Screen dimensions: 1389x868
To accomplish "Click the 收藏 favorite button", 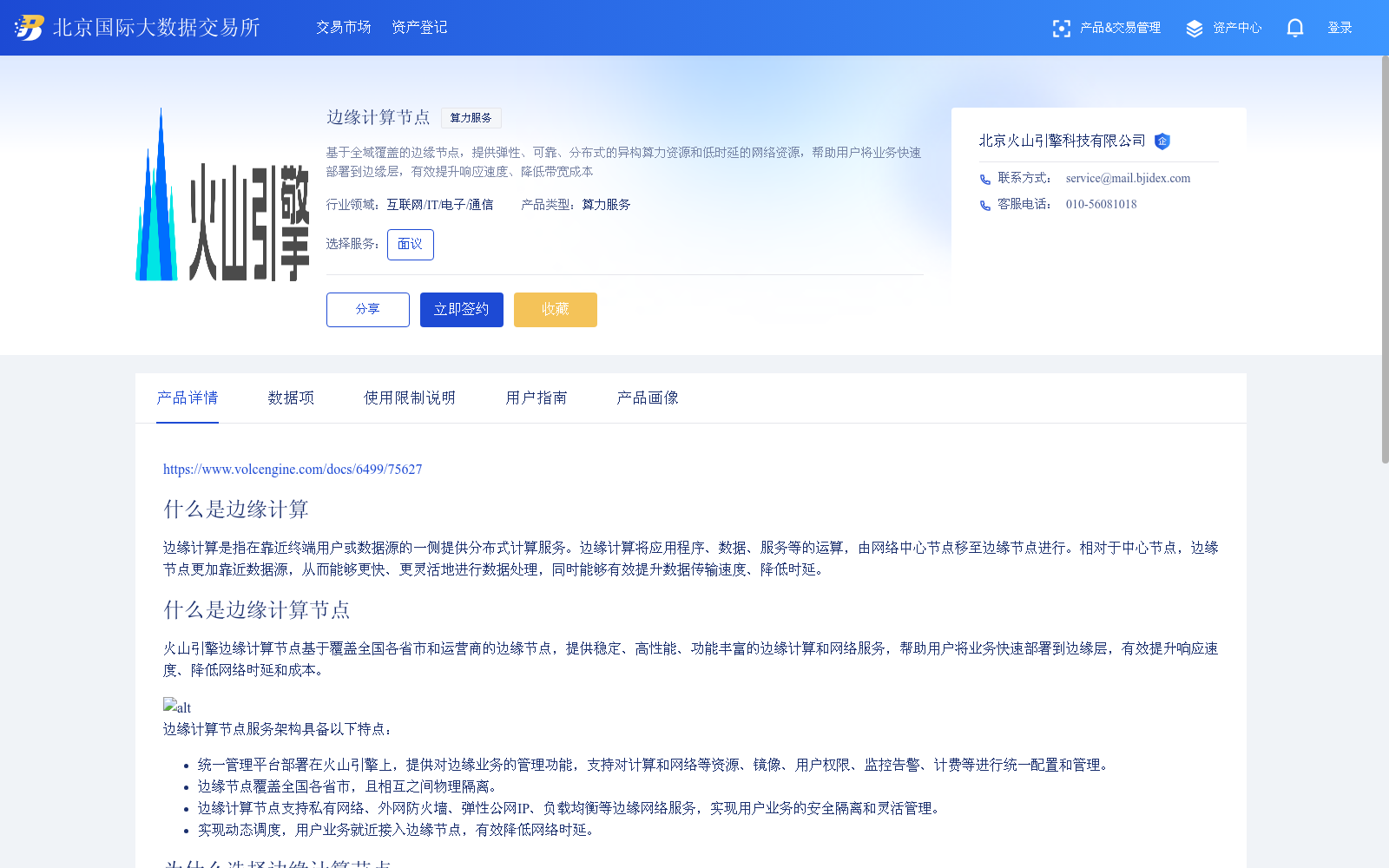I will pos(556,310).
